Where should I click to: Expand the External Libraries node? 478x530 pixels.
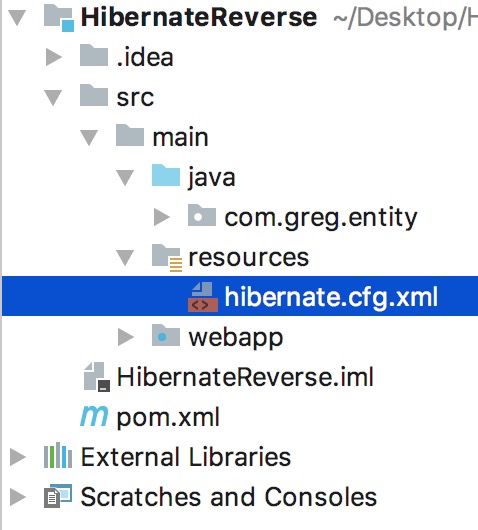[x=18, y=457]
